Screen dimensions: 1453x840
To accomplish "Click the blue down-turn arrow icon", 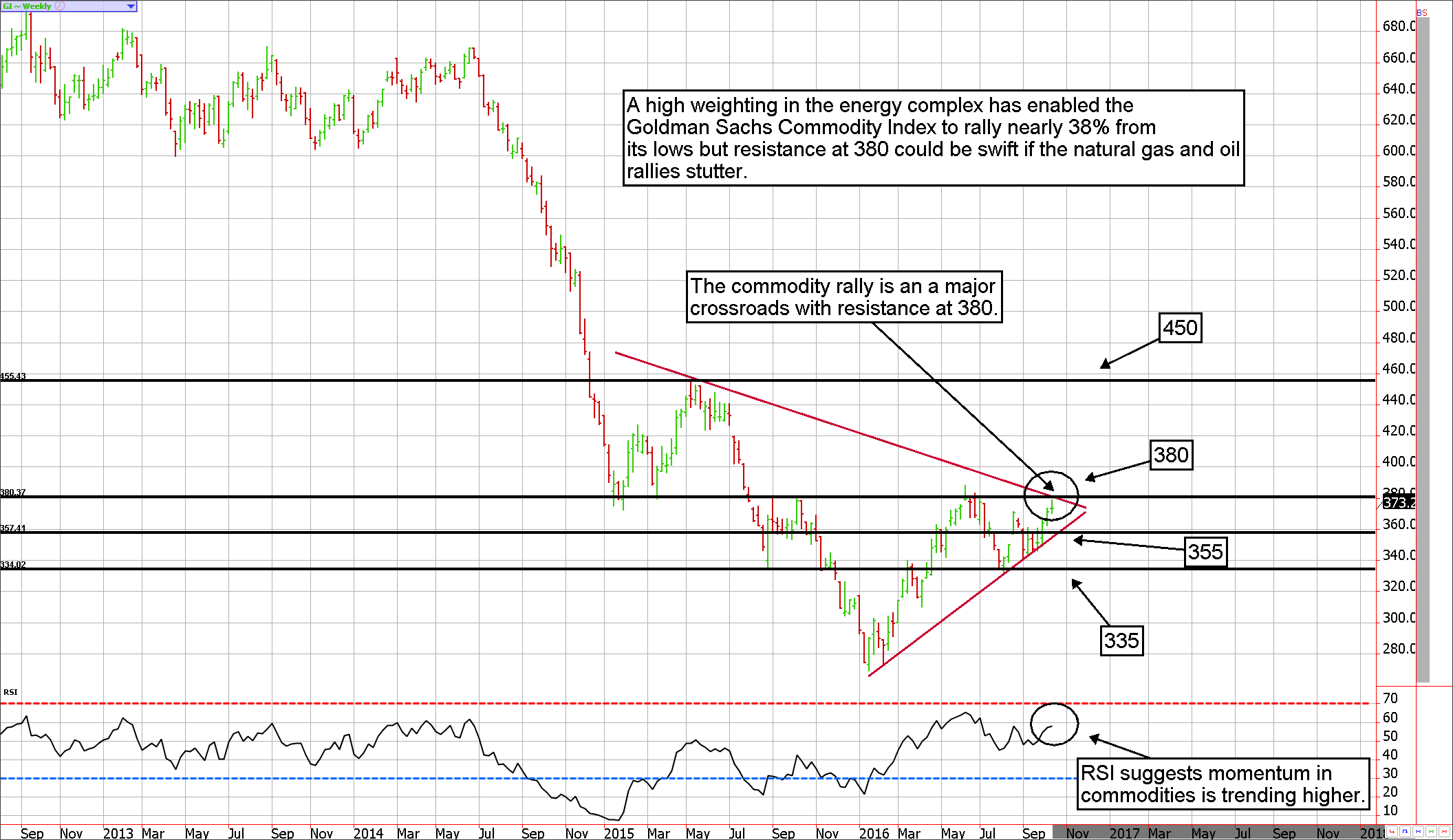I will (1405, 832).
